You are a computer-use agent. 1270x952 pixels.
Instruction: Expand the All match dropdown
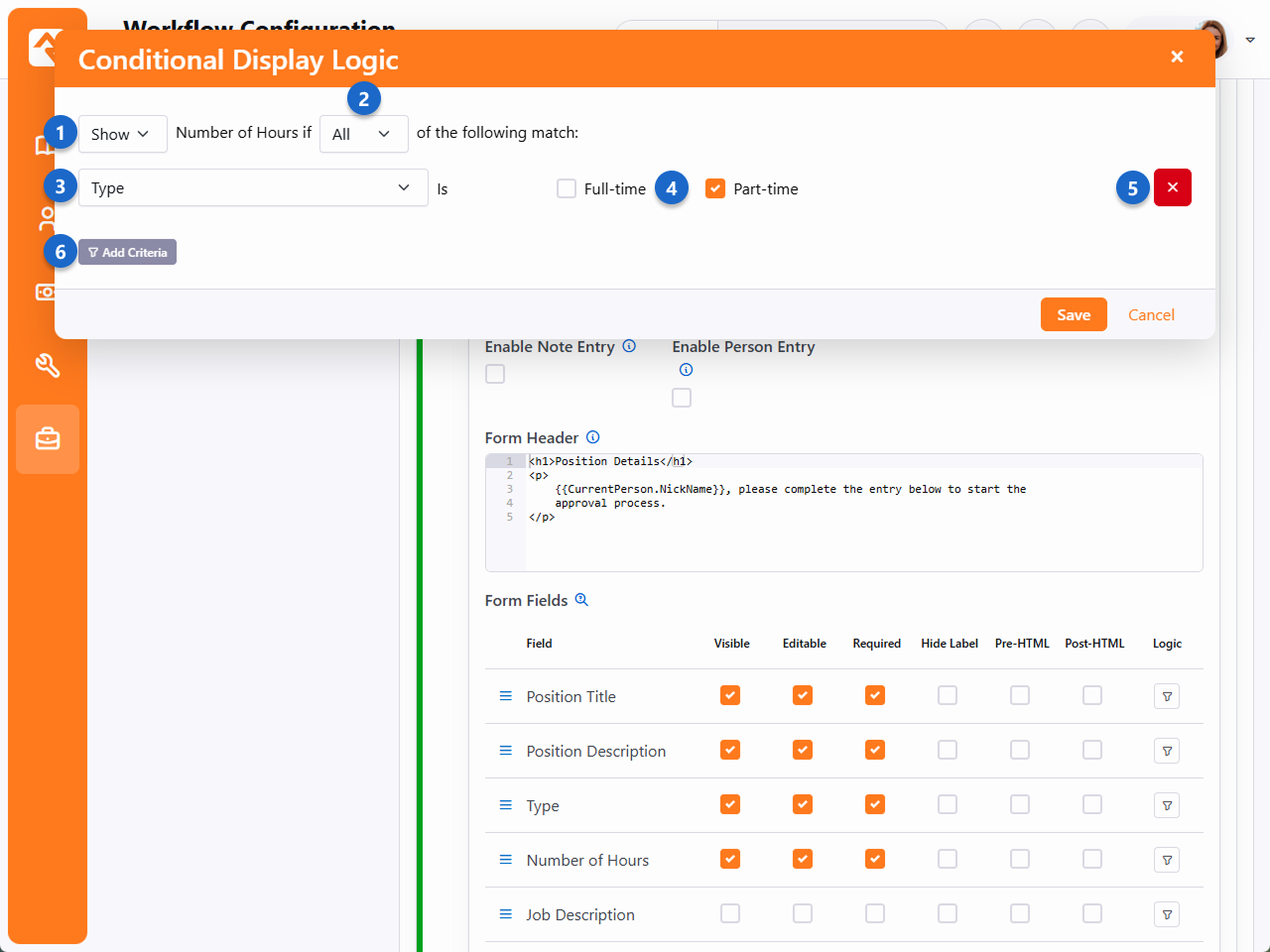click(363, 134)
